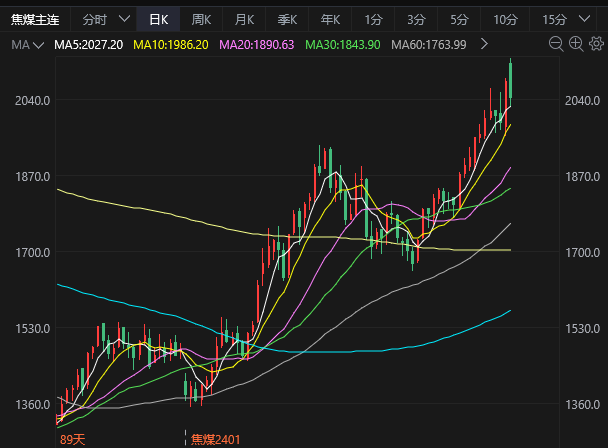The height and width of the screenshot is (448, 608).
Task: Choose the 5分 interval
Action: pyautogui.click(x=459, y=19)
